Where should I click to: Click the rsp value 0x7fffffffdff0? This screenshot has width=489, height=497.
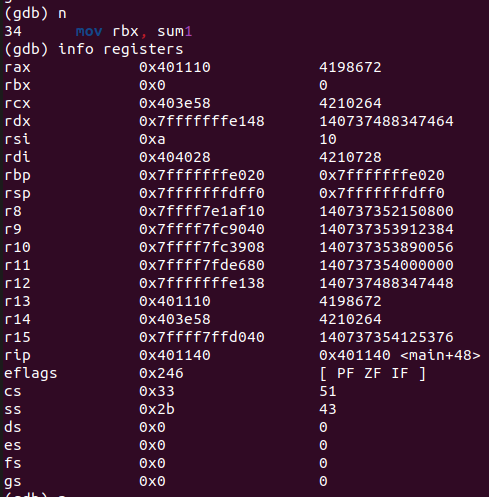202,193
